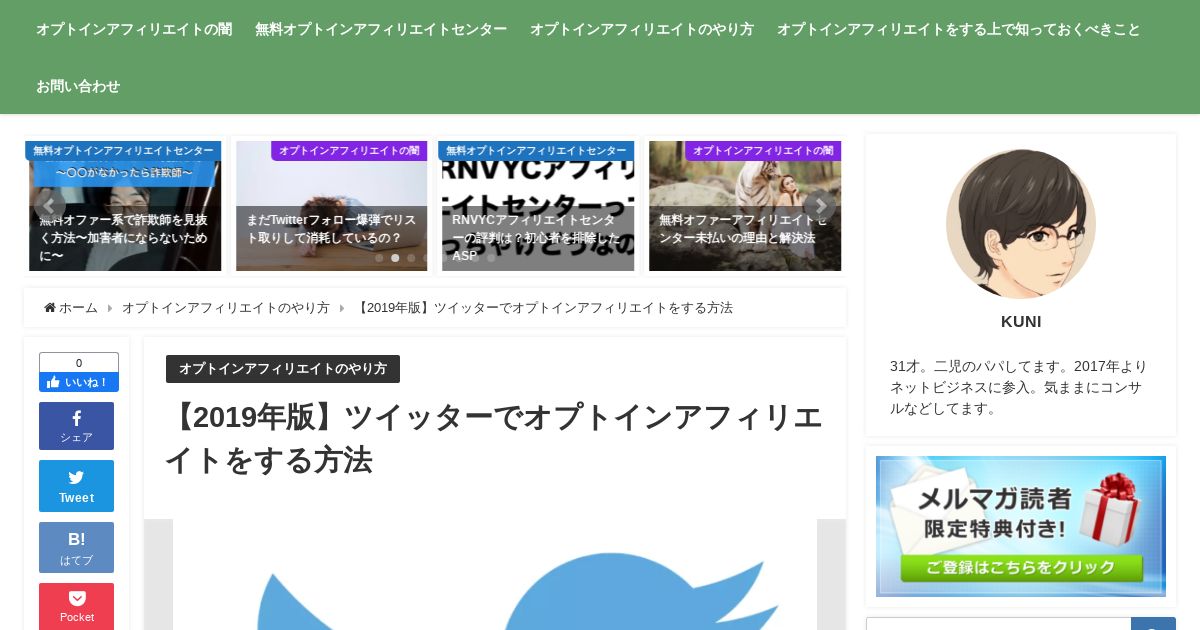This screenshot has width=1200, height=630.
Task: Click the KUNI profile avatar image
Action: click(x=1021, y=224)
